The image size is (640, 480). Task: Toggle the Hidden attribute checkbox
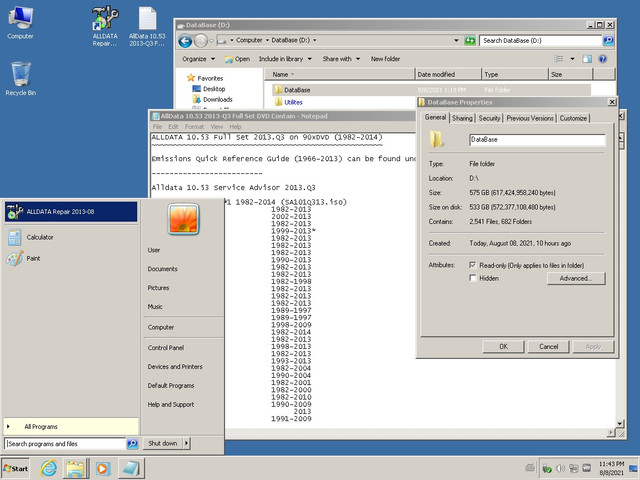pyautogui.click(x=473, y=278)
